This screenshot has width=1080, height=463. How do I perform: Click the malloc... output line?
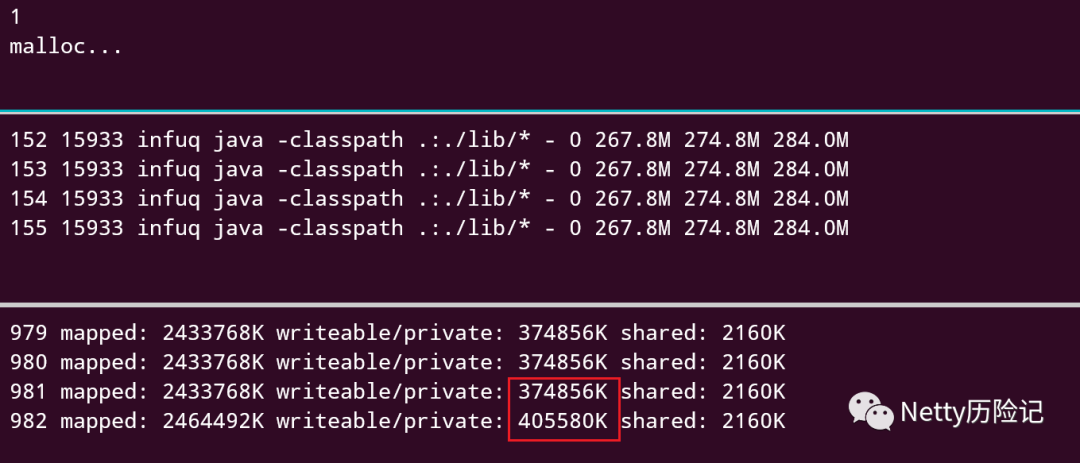(66, 47)
